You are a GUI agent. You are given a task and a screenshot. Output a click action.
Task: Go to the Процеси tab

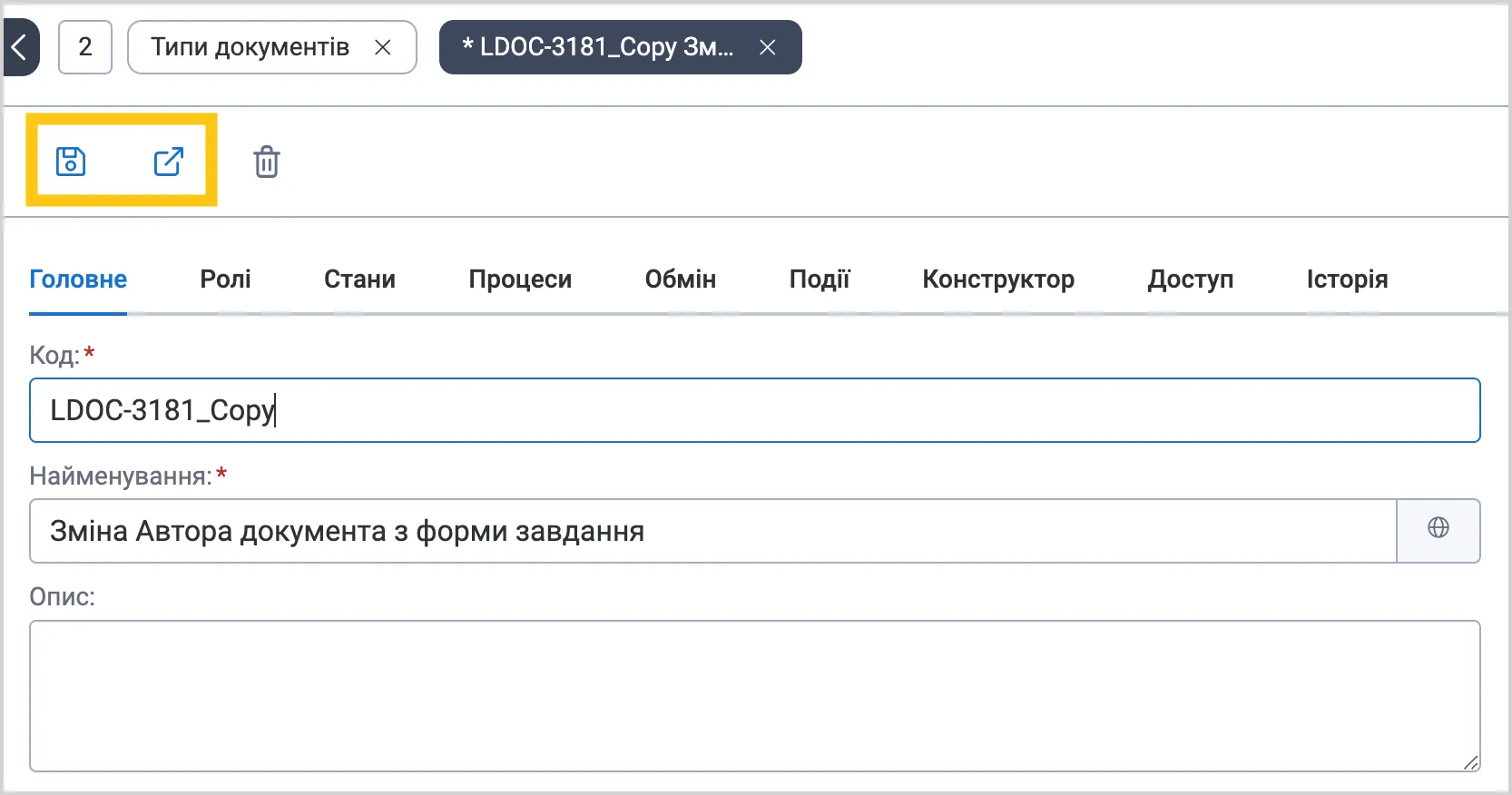(520, 279)
